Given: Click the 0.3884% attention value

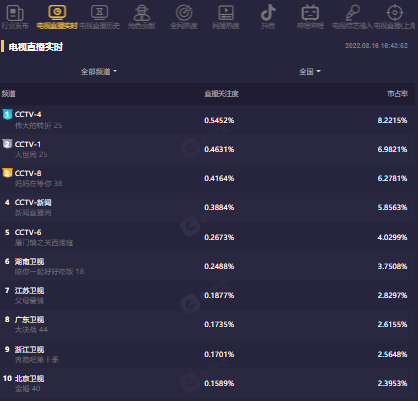Looking at the screenshot, I should [219, 207].
